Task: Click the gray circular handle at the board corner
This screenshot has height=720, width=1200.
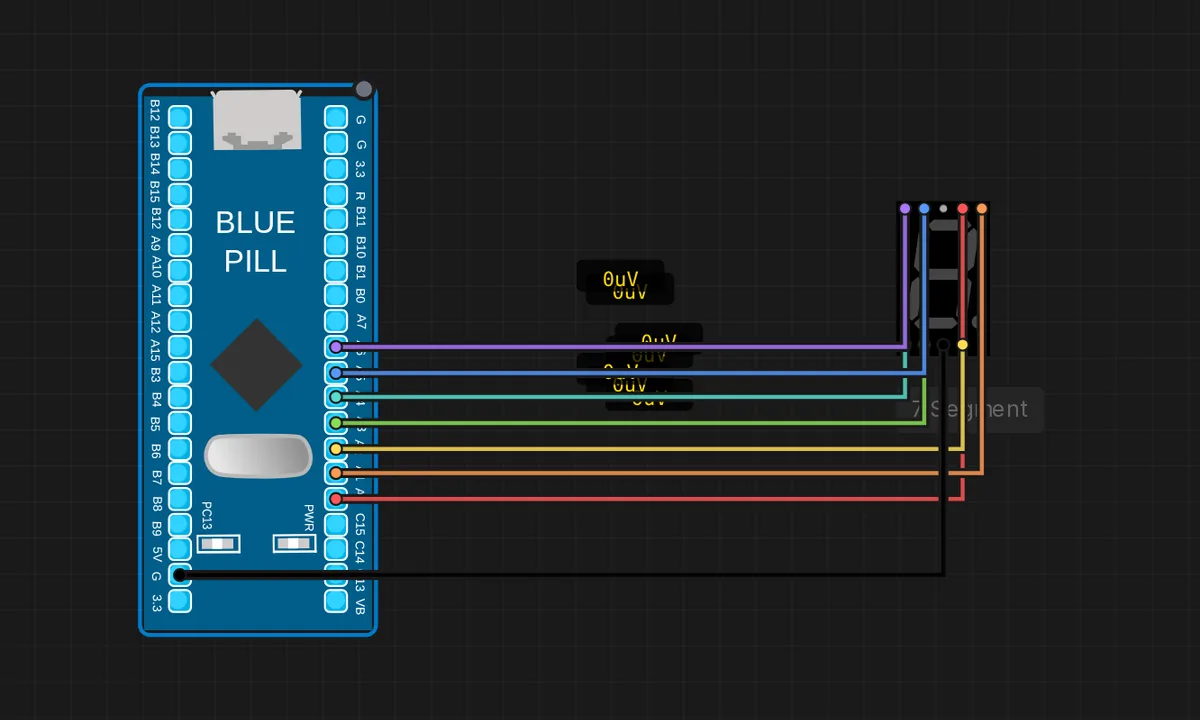Action: pos(364,89)
